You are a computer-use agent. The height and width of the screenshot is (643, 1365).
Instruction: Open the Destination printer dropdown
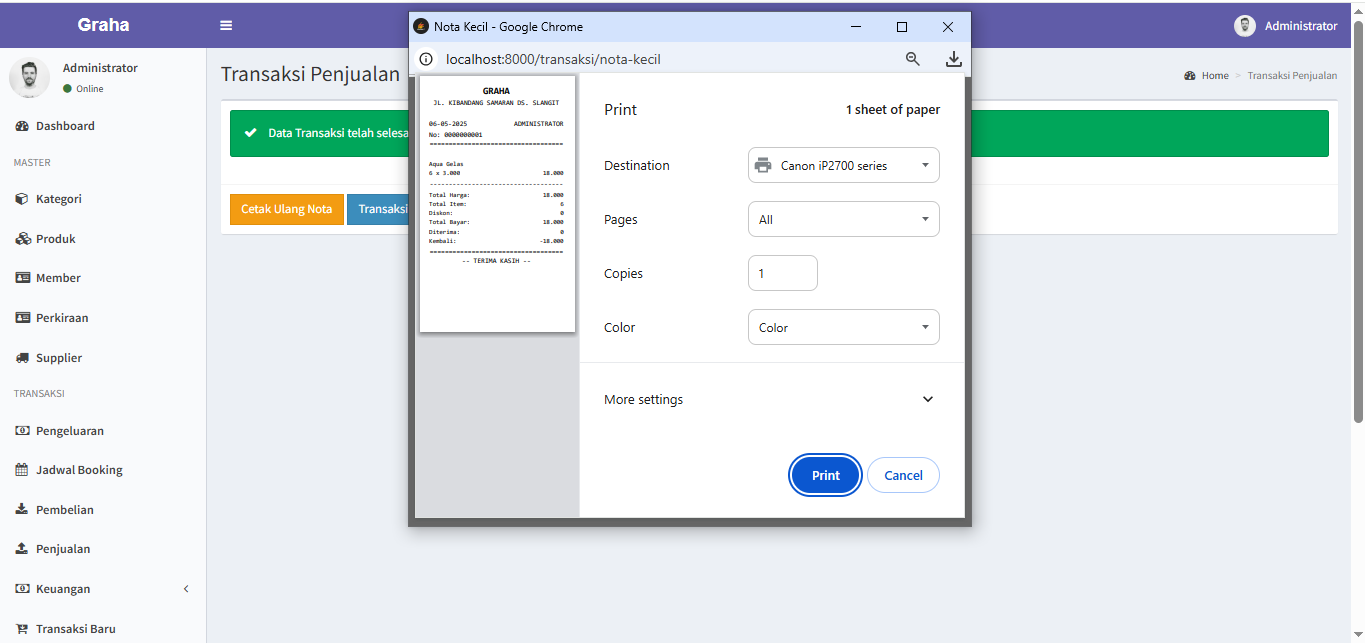point(843,166)
